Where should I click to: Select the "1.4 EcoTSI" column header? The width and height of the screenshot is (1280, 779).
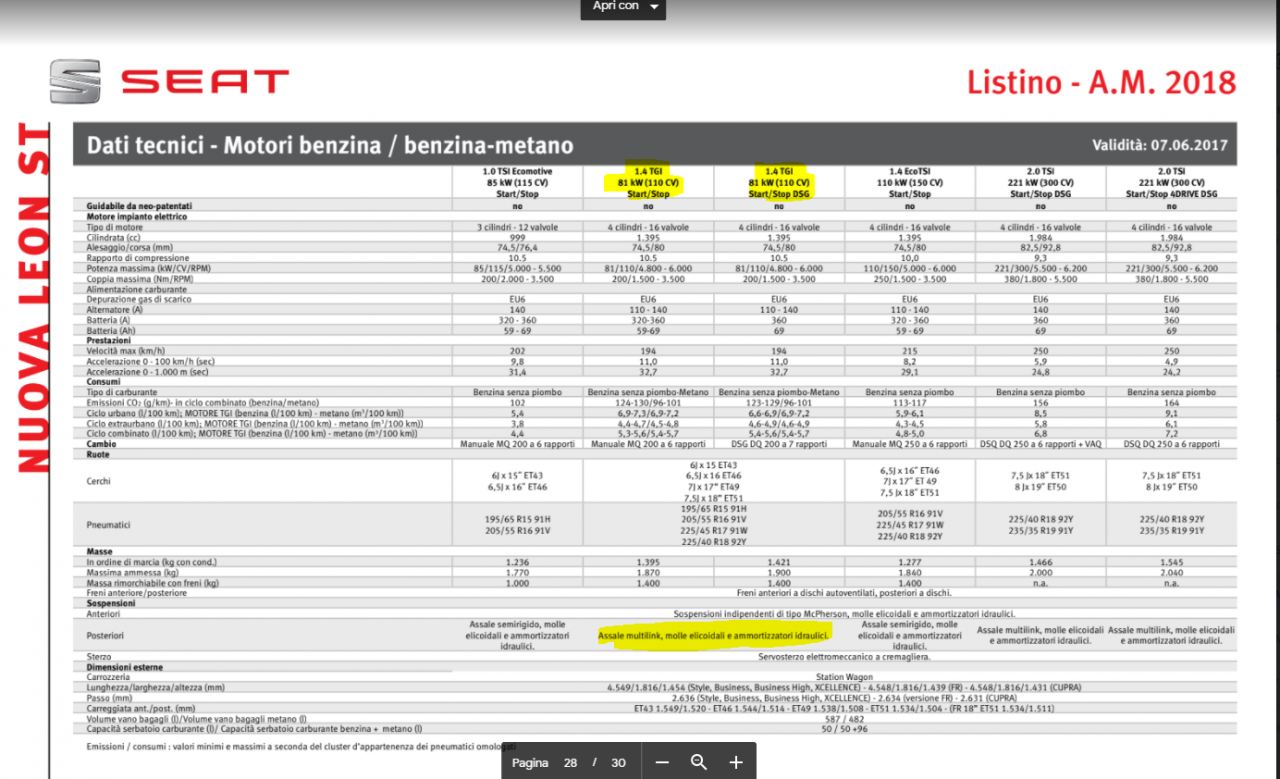pos(909,183)
